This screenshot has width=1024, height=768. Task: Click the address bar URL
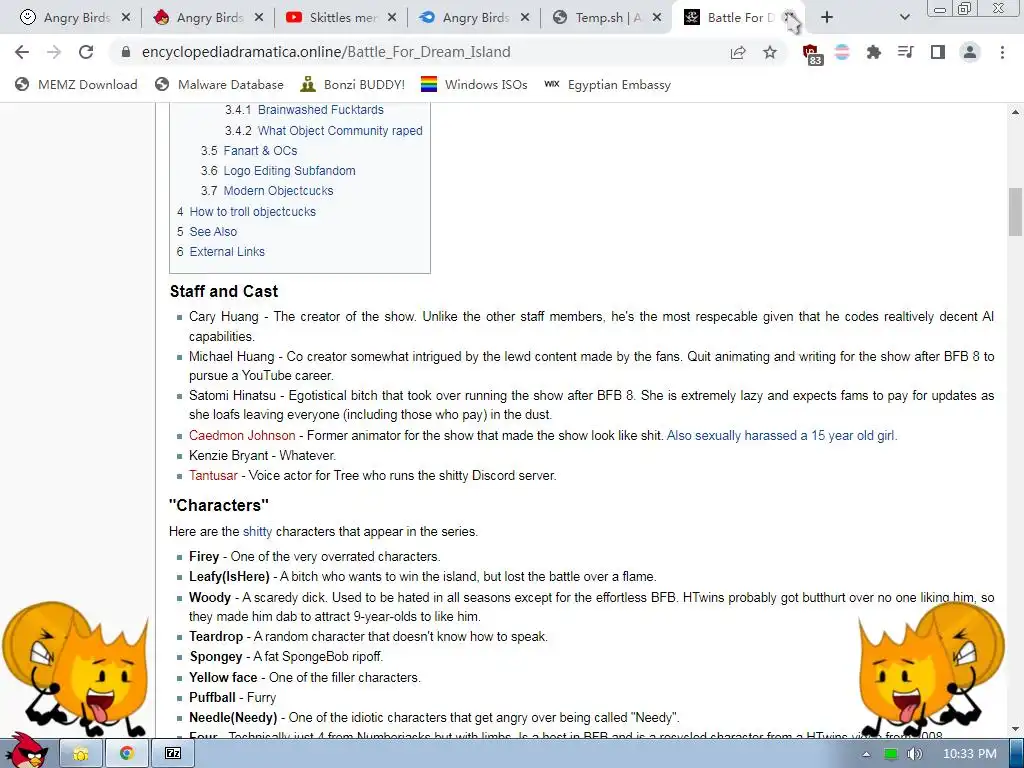326,52
